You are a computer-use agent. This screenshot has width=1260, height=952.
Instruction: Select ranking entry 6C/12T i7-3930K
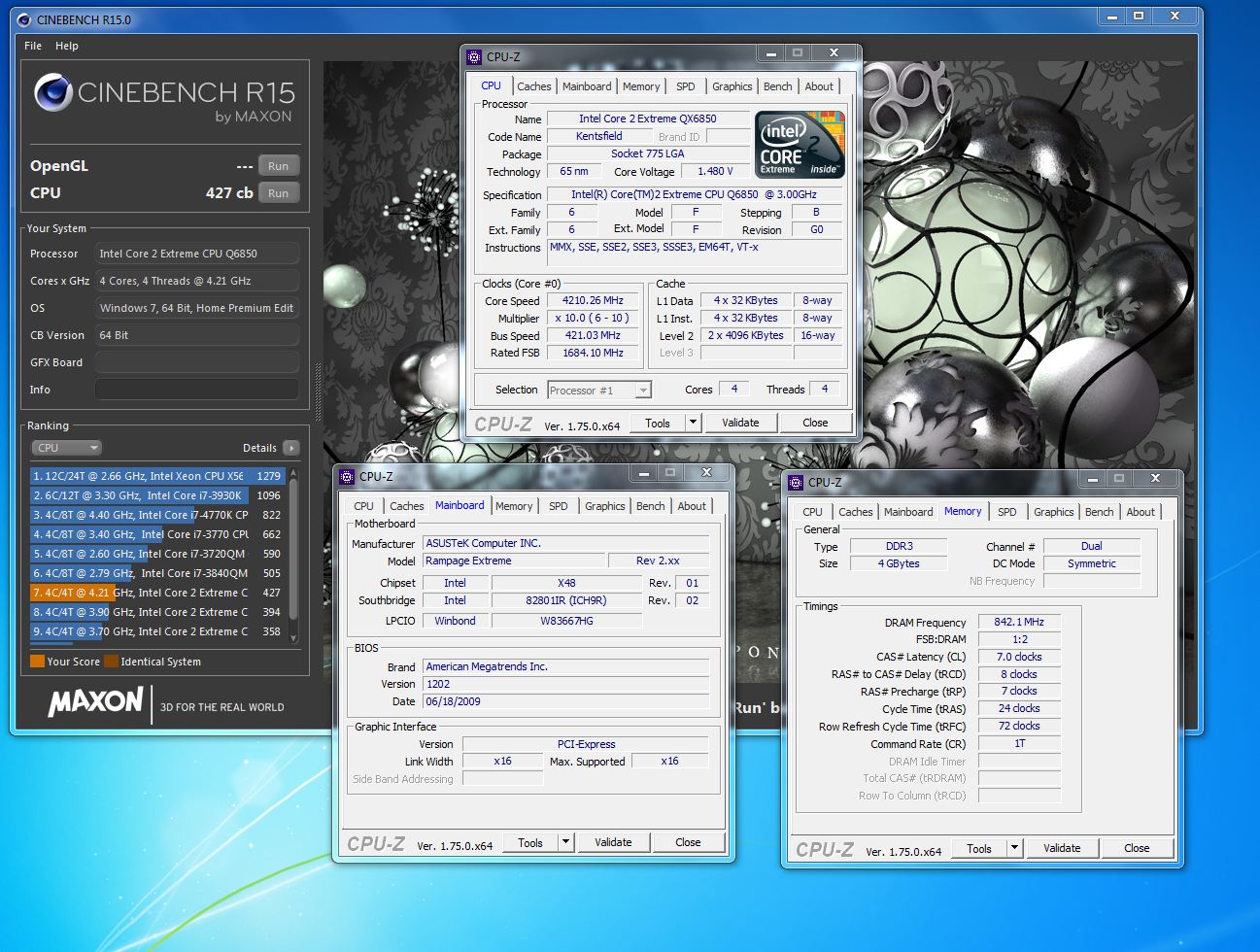157,495
